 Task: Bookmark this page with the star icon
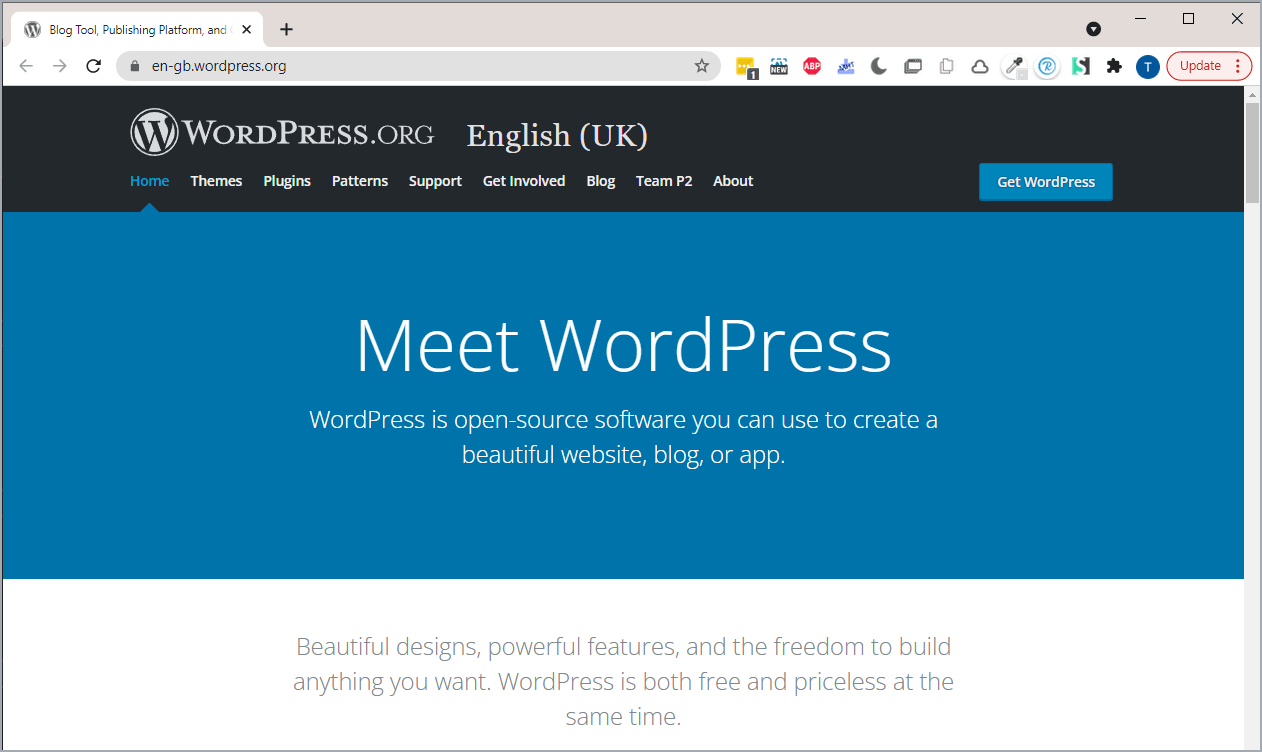(702, 66)
